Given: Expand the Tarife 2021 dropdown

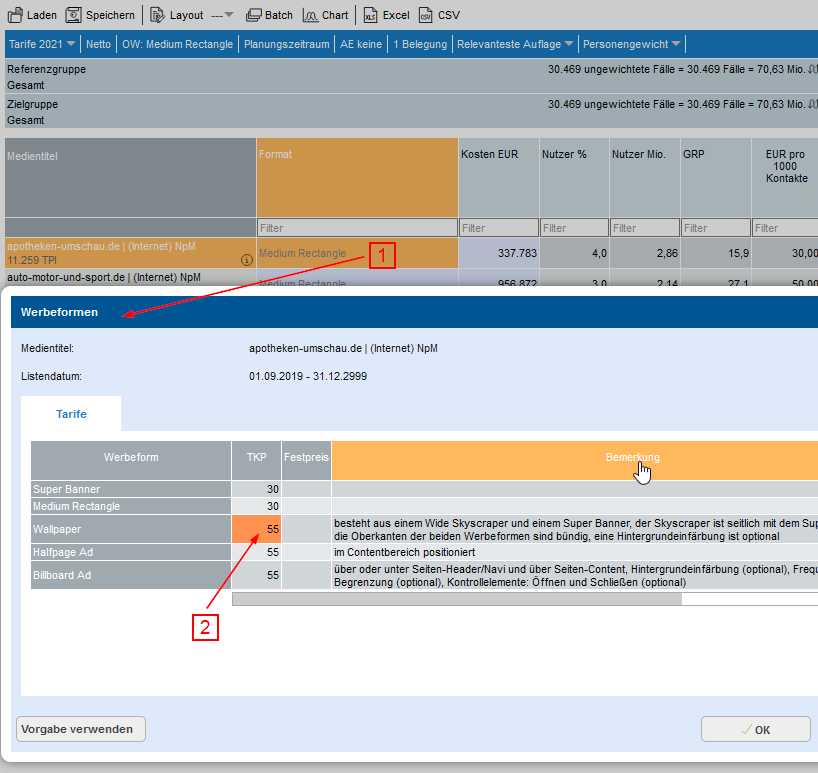Looking at the screenshot, I should click(42, 44).
